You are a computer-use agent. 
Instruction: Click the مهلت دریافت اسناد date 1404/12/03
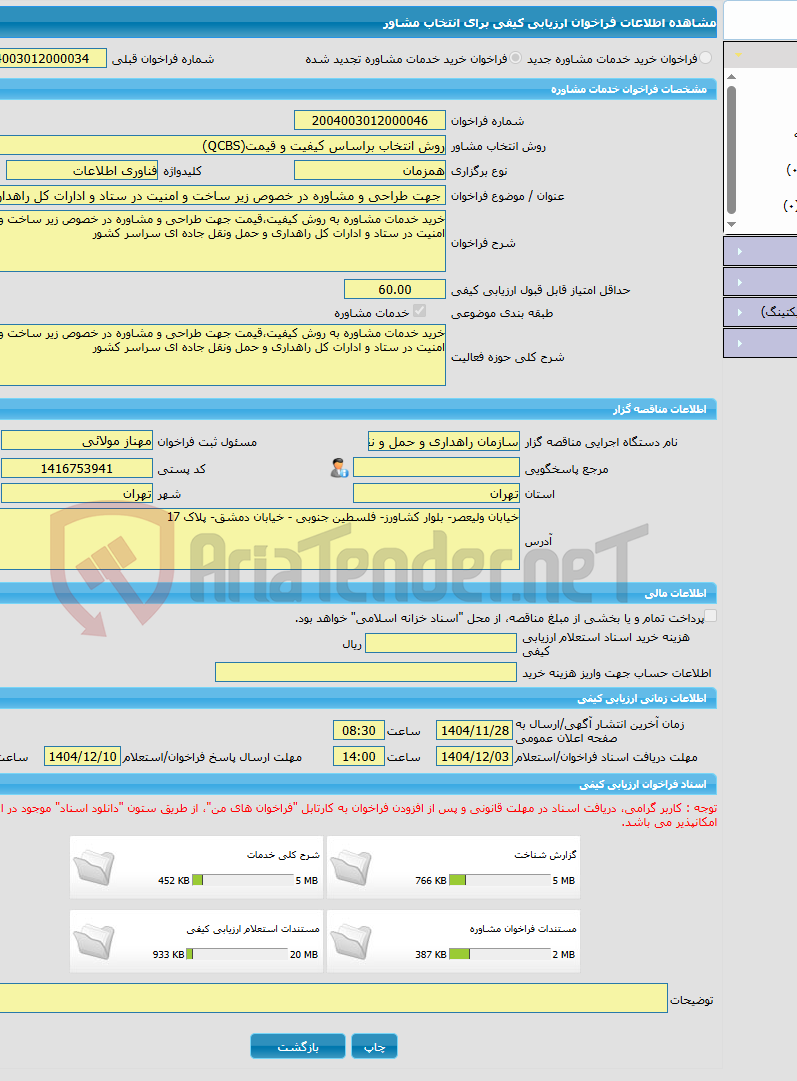coord(475,756)
